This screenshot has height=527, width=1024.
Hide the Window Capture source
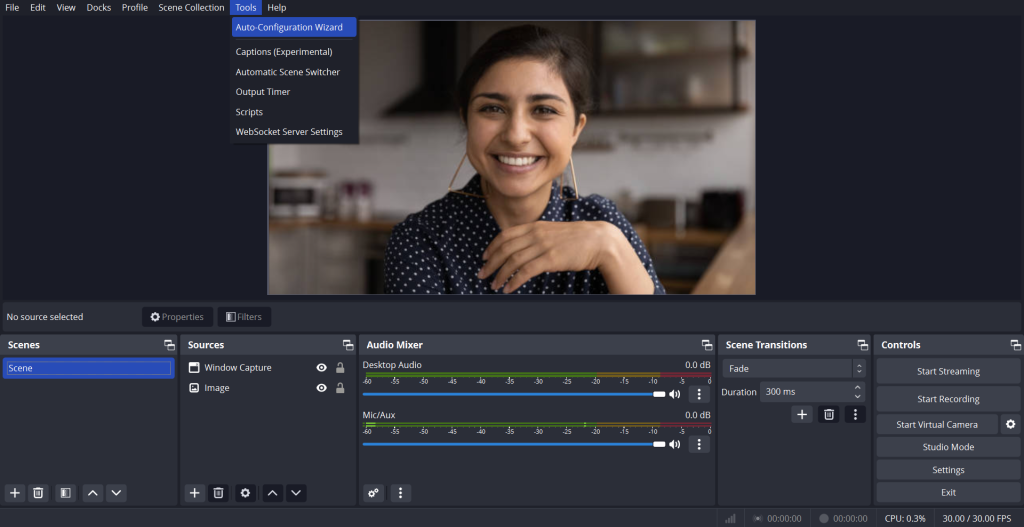321,368
